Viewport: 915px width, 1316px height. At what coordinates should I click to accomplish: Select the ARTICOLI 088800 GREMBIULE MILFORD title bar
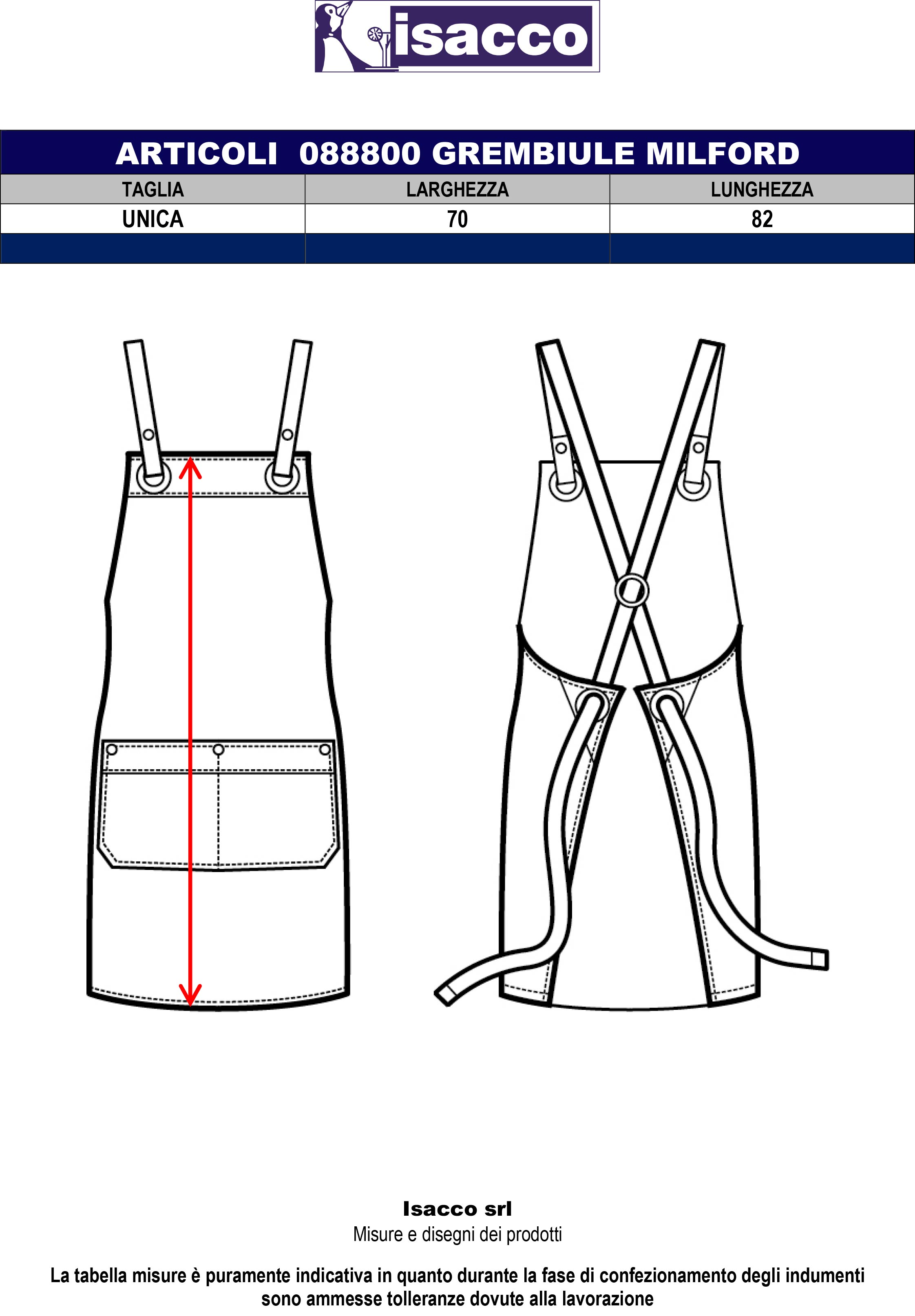(x=457, y=153)
